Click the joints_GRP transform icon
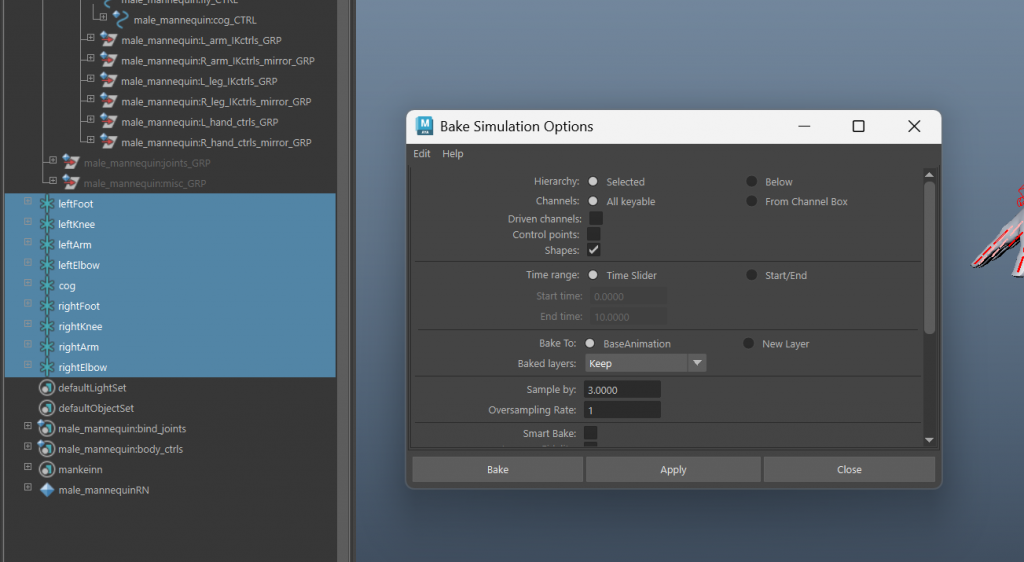Image resolution: width=1024 pixels, height=562 pixels. (71, 163)
